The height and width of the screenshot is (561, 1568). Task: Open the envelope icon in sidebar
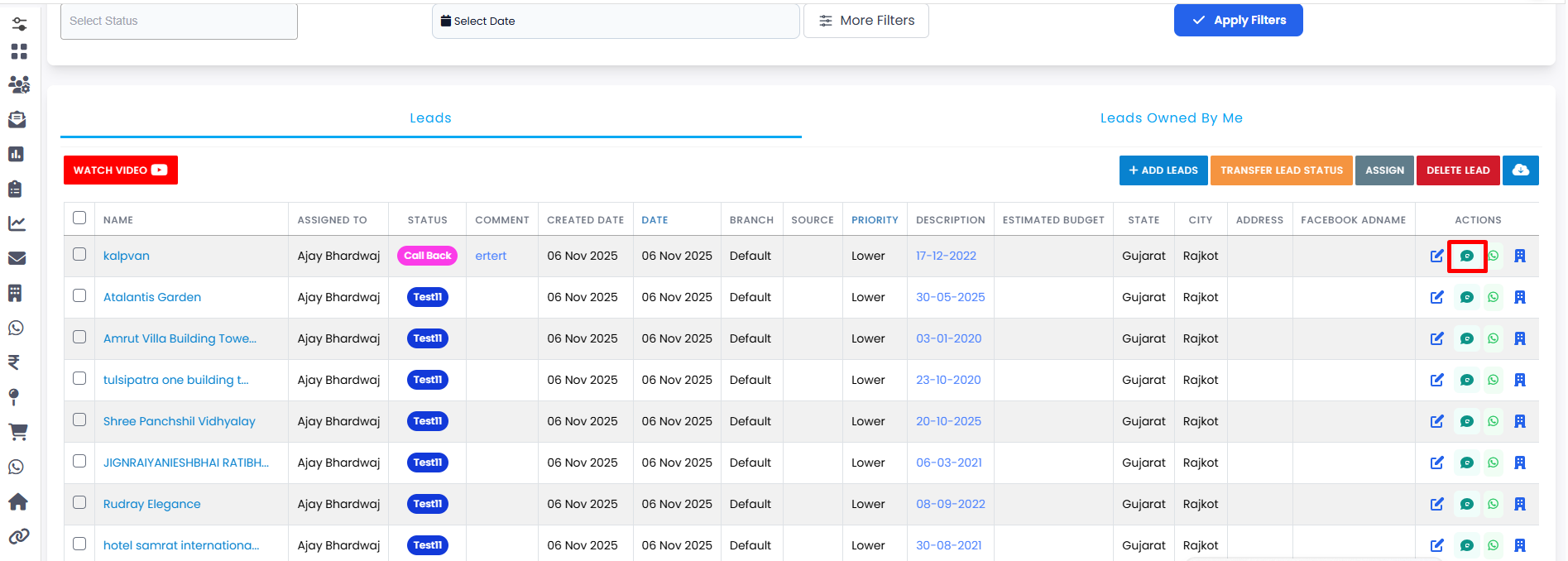coord(17,258)
